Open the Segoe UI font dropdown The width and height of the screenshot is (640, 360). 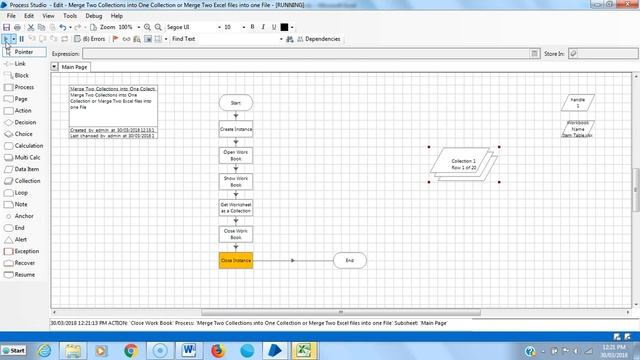219,27
